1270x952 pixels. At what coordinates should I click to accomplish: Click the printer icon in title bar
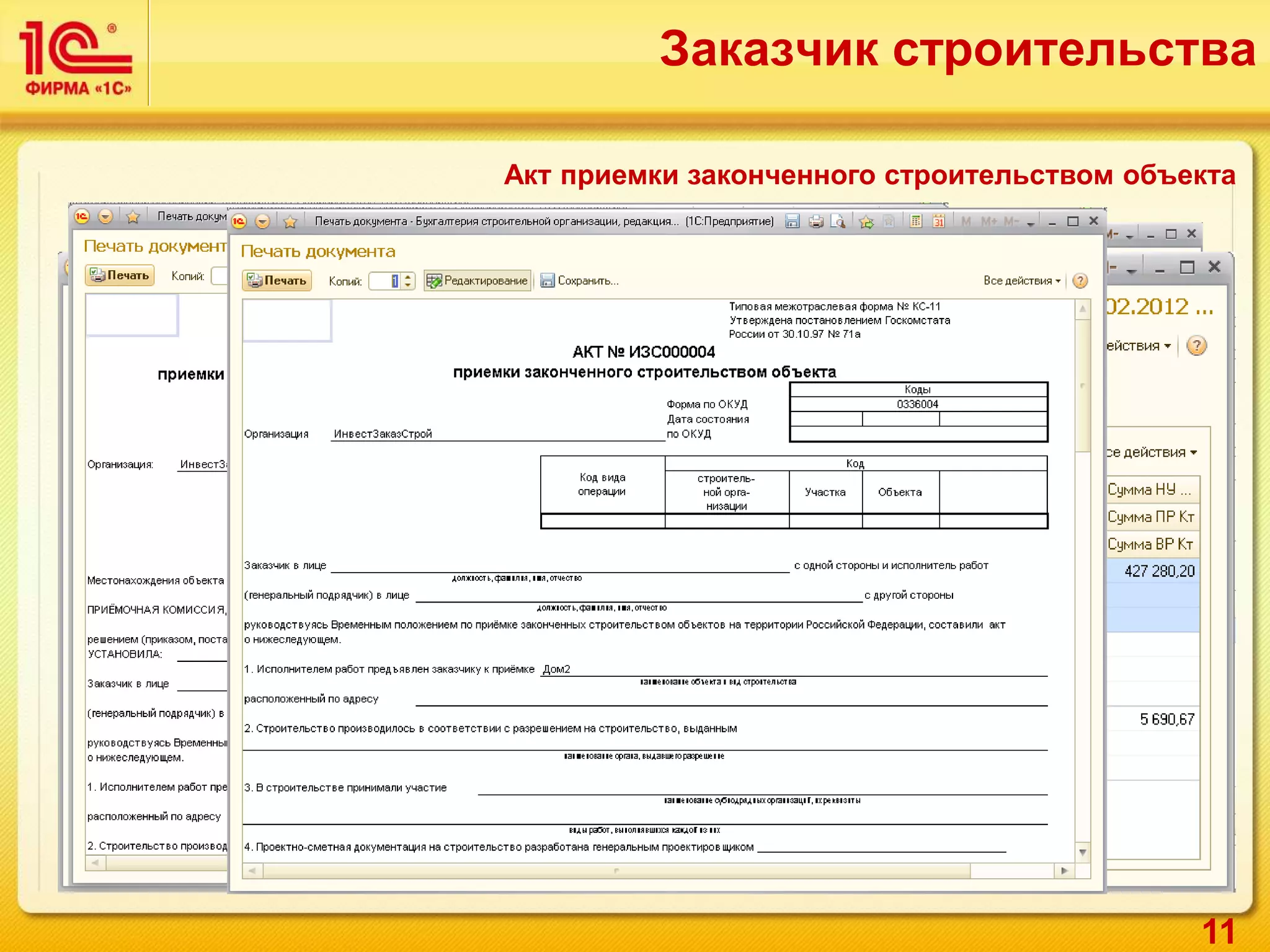tap(815, 221)
